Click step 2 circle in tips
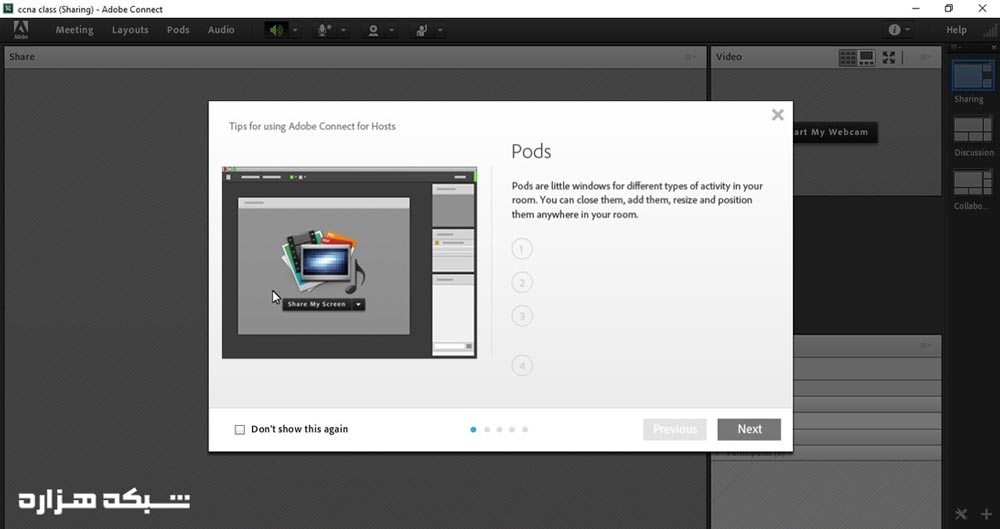The height and width of the screenshot is (529, 1000). coord(522,282)
